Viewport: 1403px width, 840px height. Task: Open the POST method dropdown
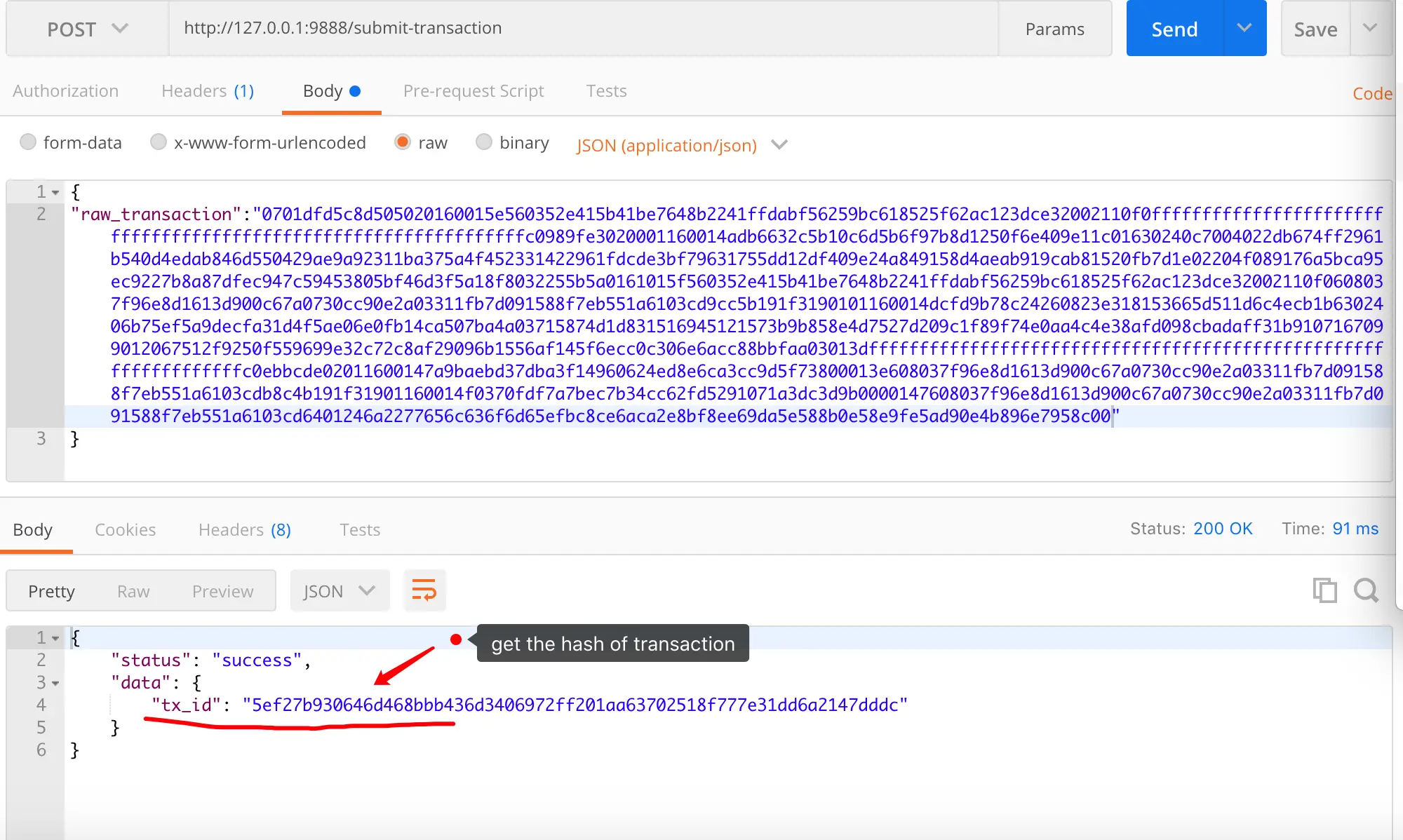(x=87, y=29)
